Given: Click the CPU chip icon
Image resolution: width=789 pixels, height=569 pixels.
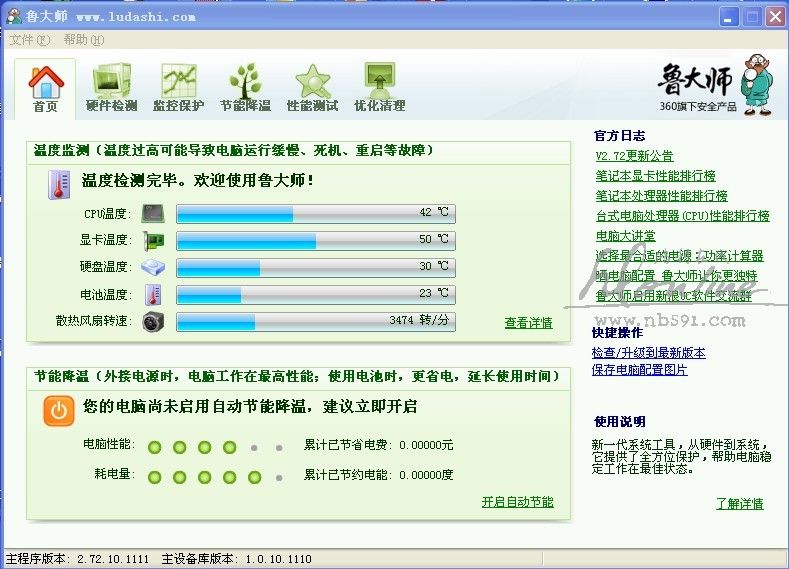Looking at the screenshot, I should click(x=153, y=213).
